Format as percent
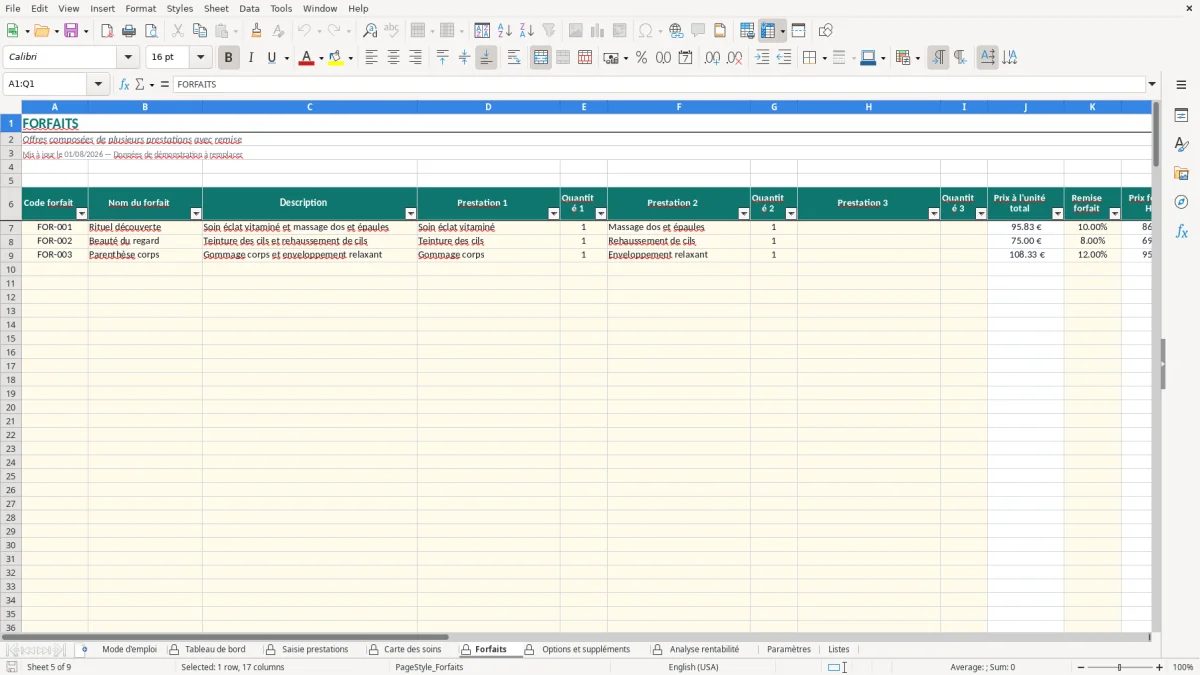1200x675 pixels. (x=641, y=58)
